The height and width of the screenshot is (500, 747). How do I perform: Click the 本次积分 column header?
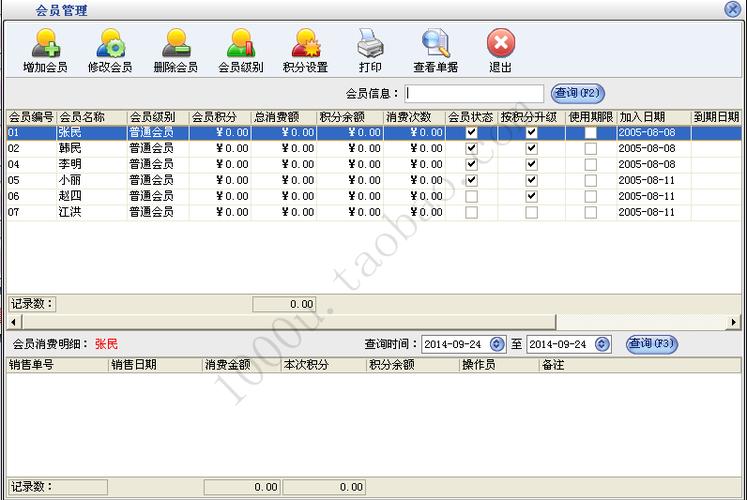(x=323, y=365)
